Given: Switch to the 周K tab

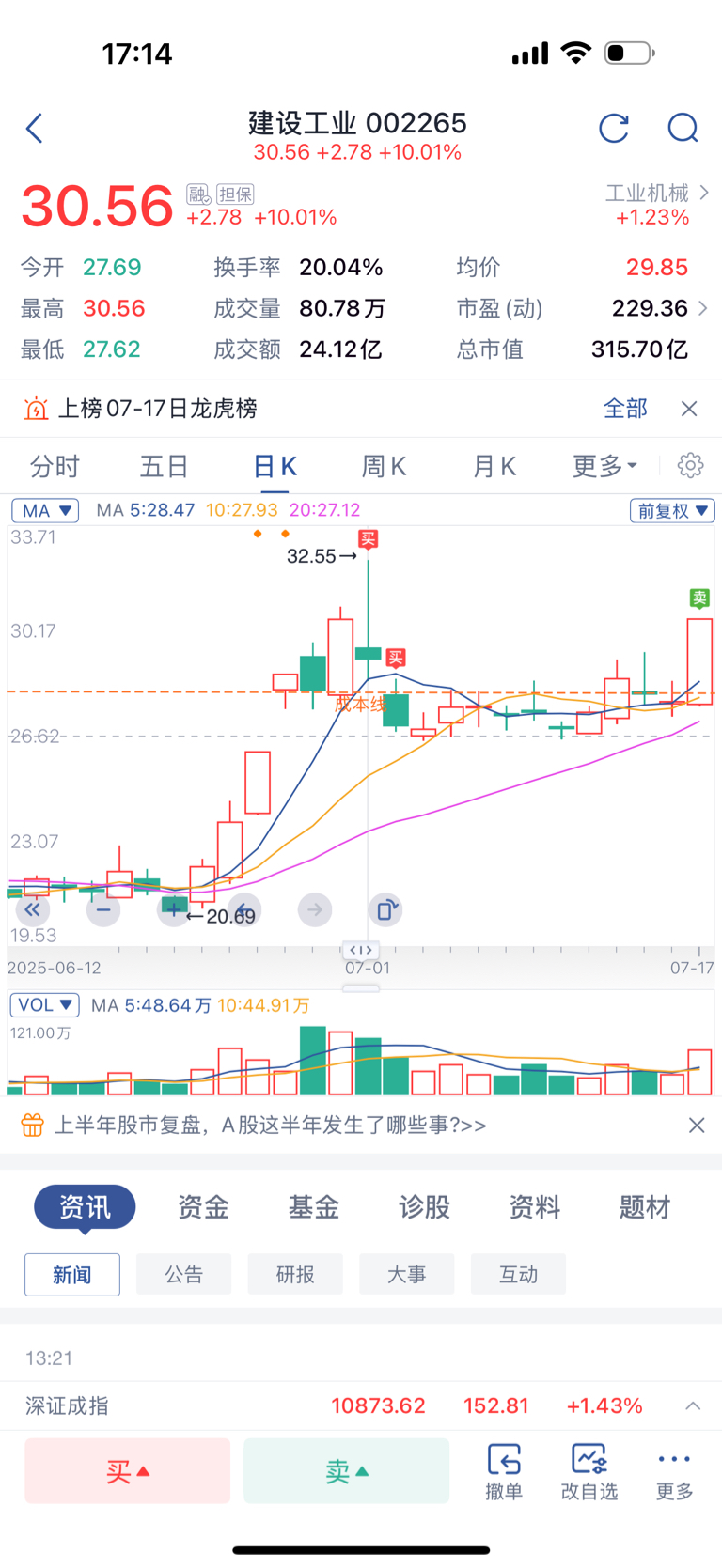Looking at the screenshot, I should 385,466.
